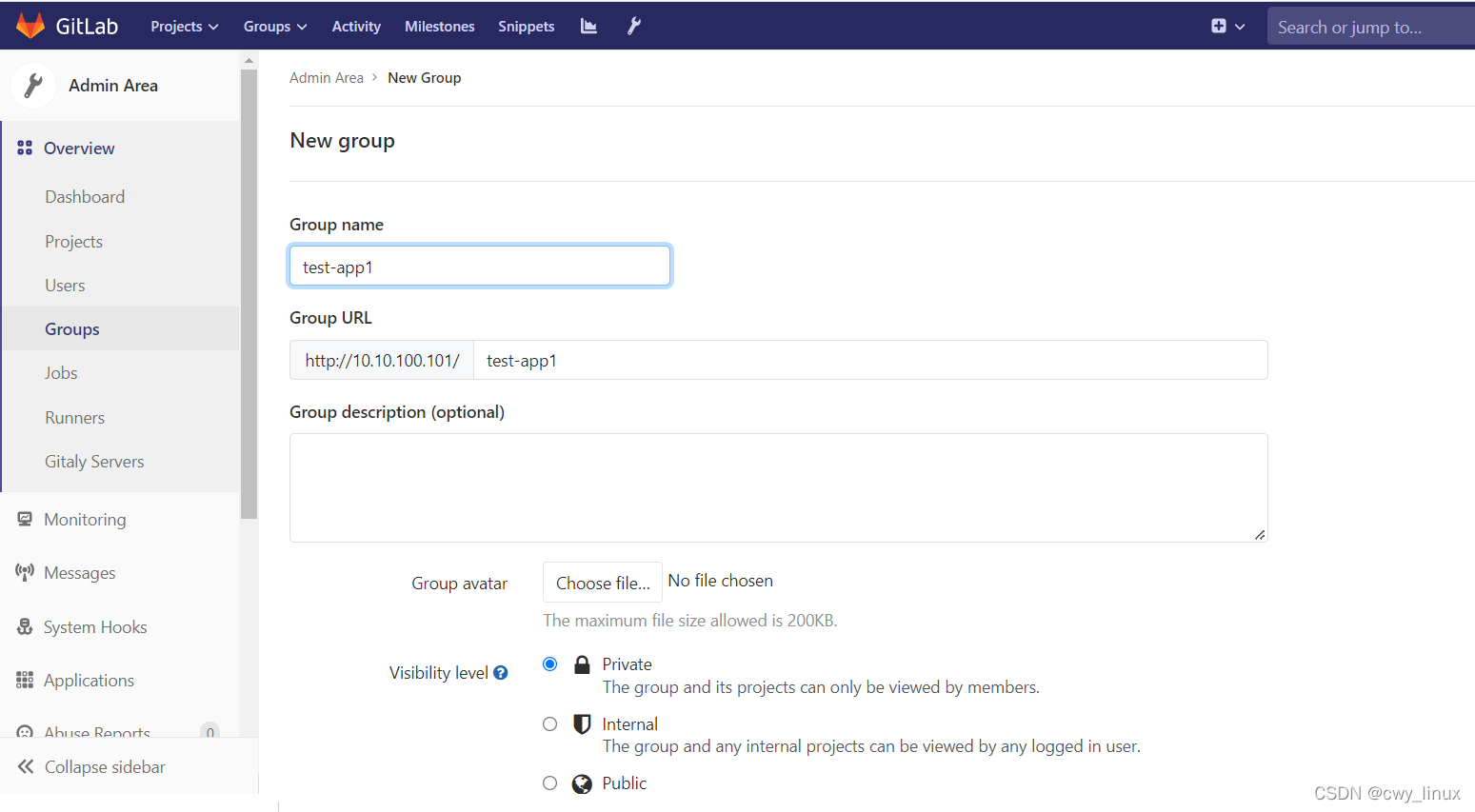This screenshot has height=812, width=1475.
Task: Open the Applications section label
Action: [89, 681]
